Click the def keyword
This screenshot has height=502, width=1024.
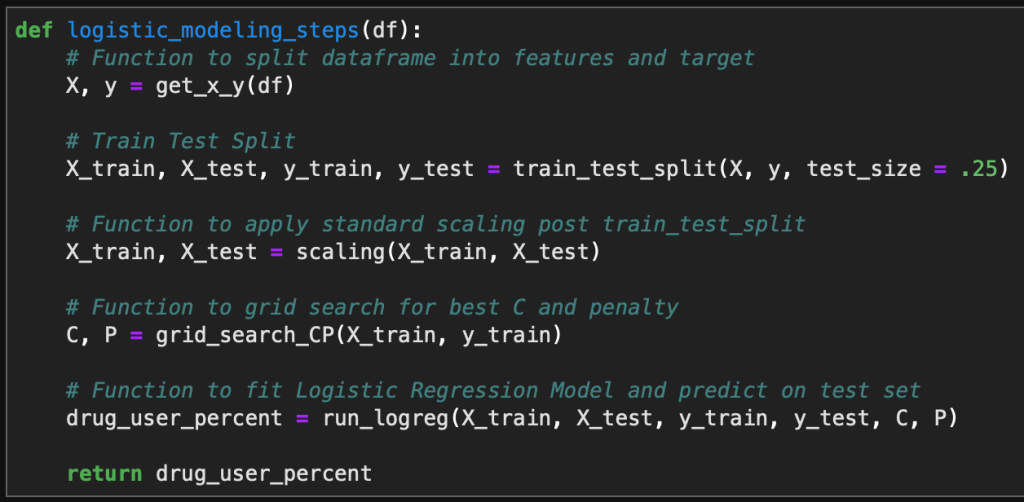(35, 28)
